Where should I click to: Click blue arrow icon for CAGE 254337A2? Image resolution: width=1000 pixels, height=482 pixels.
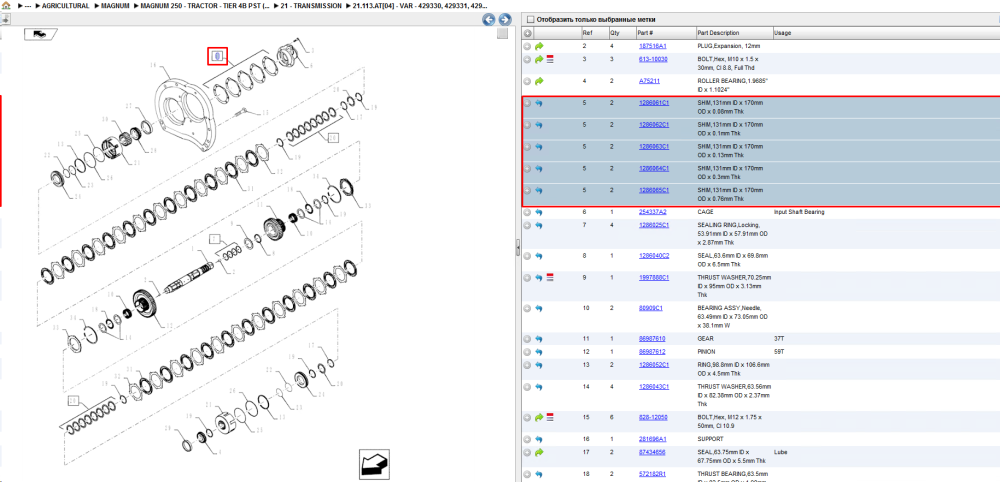[539, 212]
